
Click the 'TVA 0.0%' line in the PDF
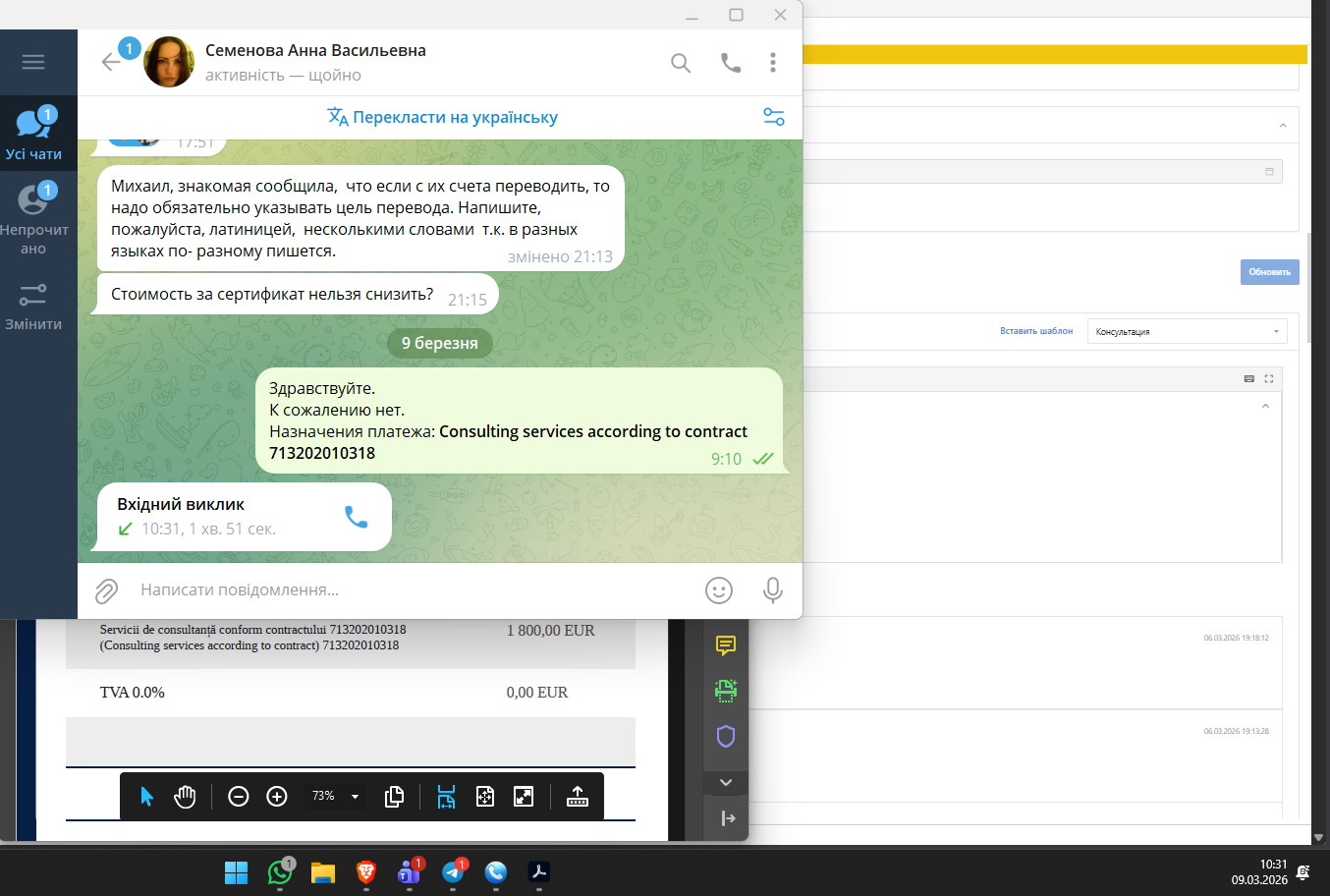pyautogui.click(x=133, y=693)
